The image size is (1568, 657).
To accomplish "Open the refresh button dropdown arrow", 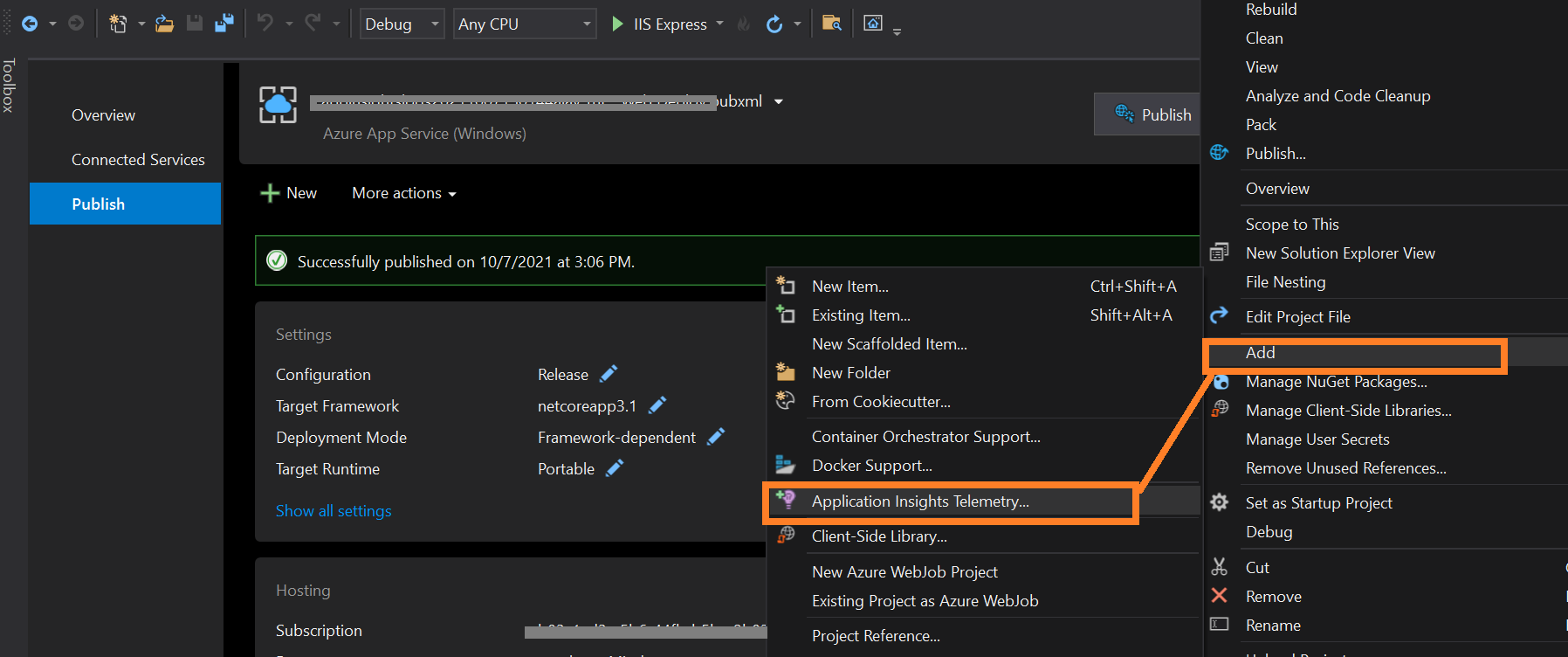I will pos(798,24).
